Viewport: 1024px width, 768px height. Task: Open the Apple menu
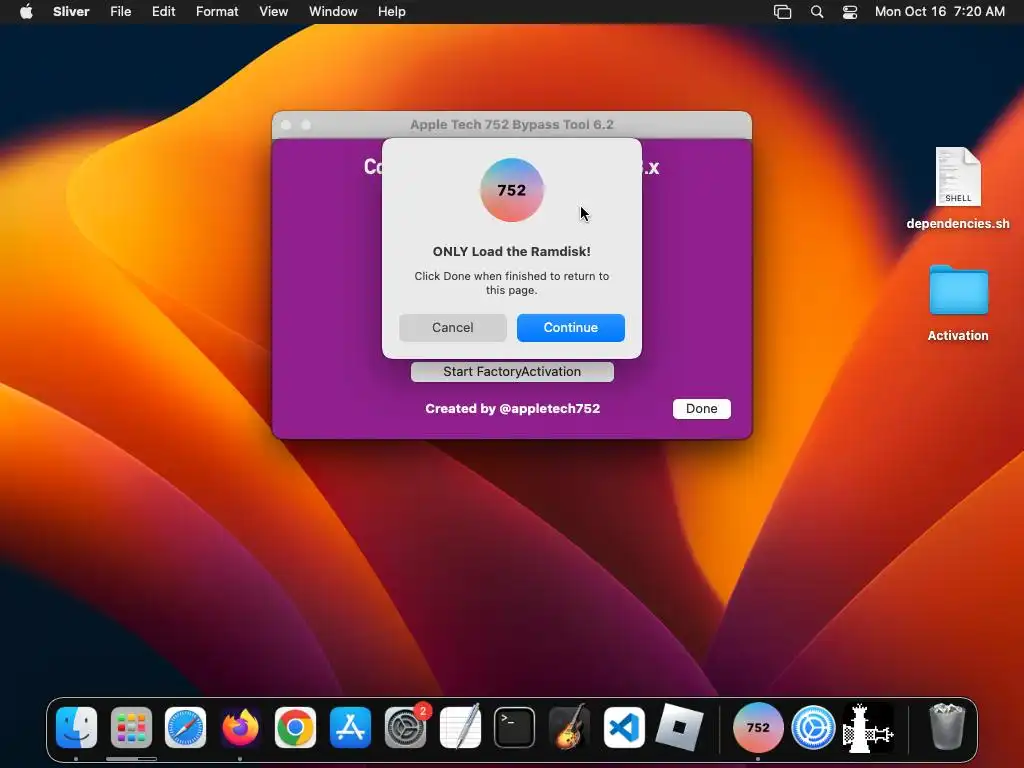[26, 12]
